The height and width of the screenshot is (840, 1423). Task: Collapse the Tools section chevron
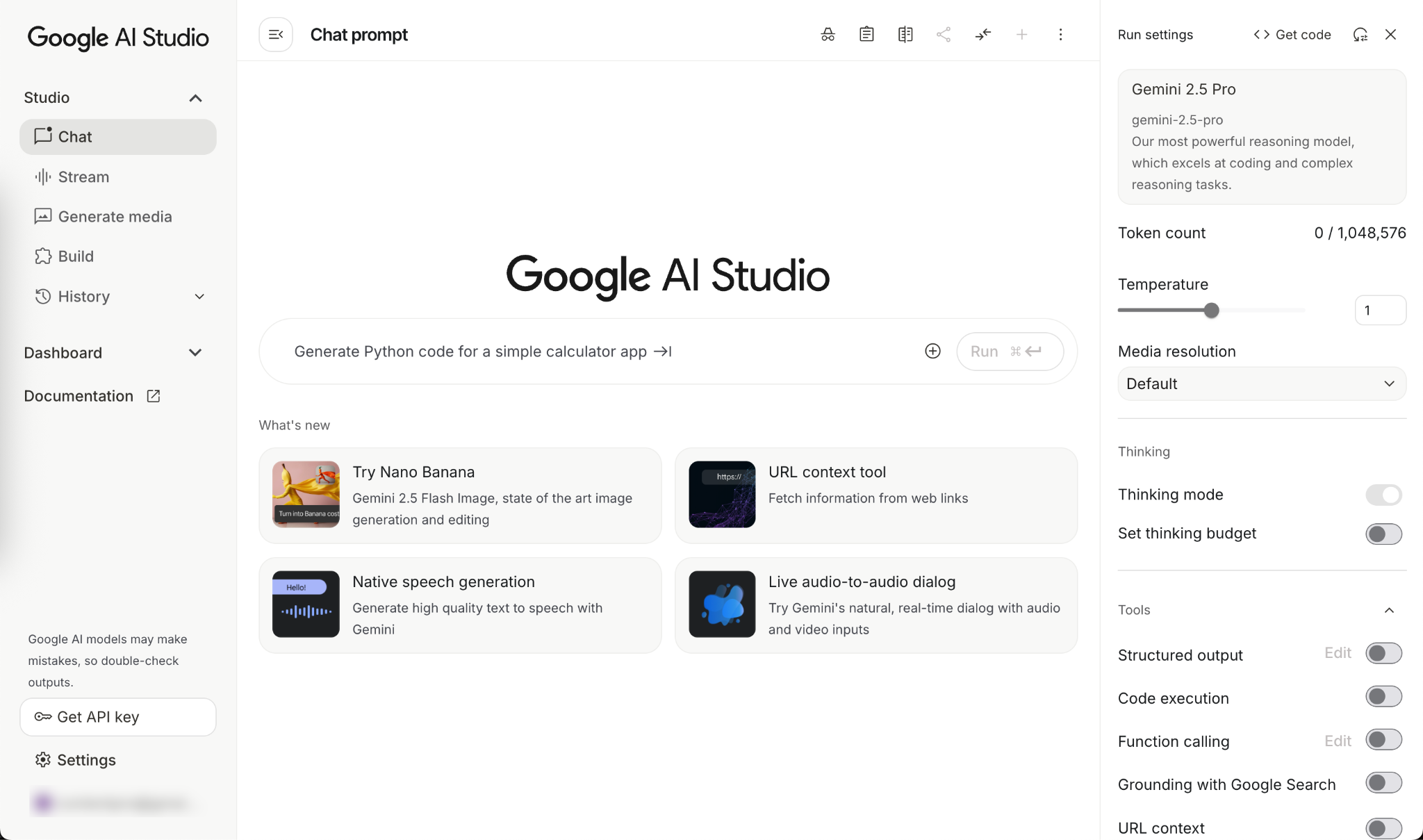(1389, 610)
